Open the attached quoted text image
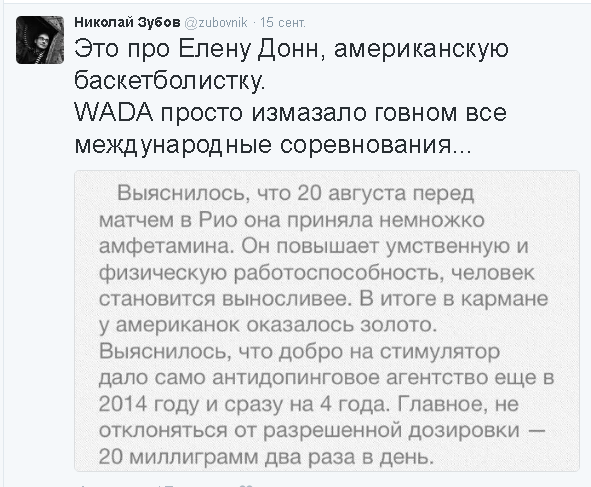This screenshot has height=487, width=591. [x=327, y=321]
